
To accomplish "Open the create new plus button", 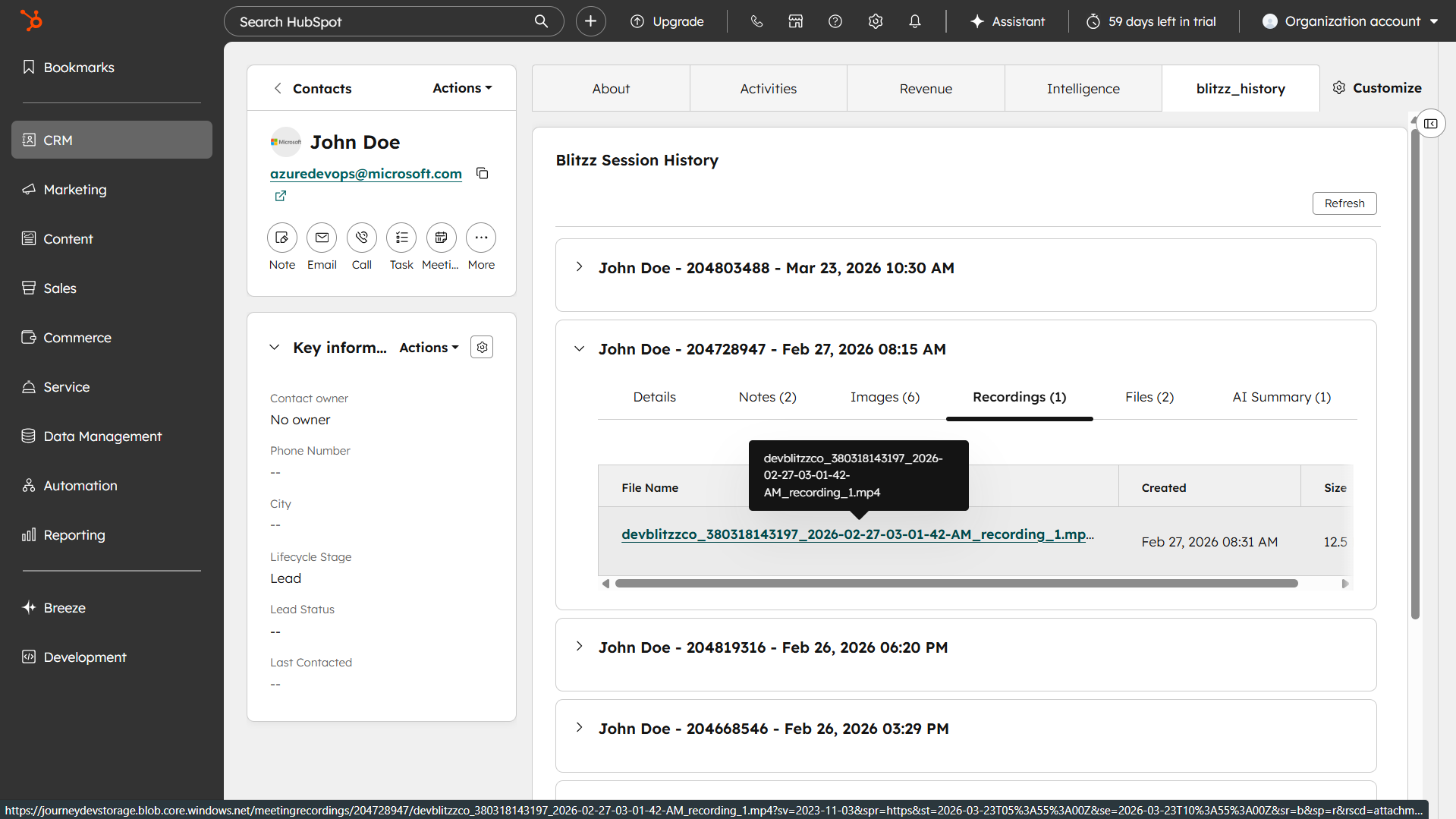I will pos(590,21).
